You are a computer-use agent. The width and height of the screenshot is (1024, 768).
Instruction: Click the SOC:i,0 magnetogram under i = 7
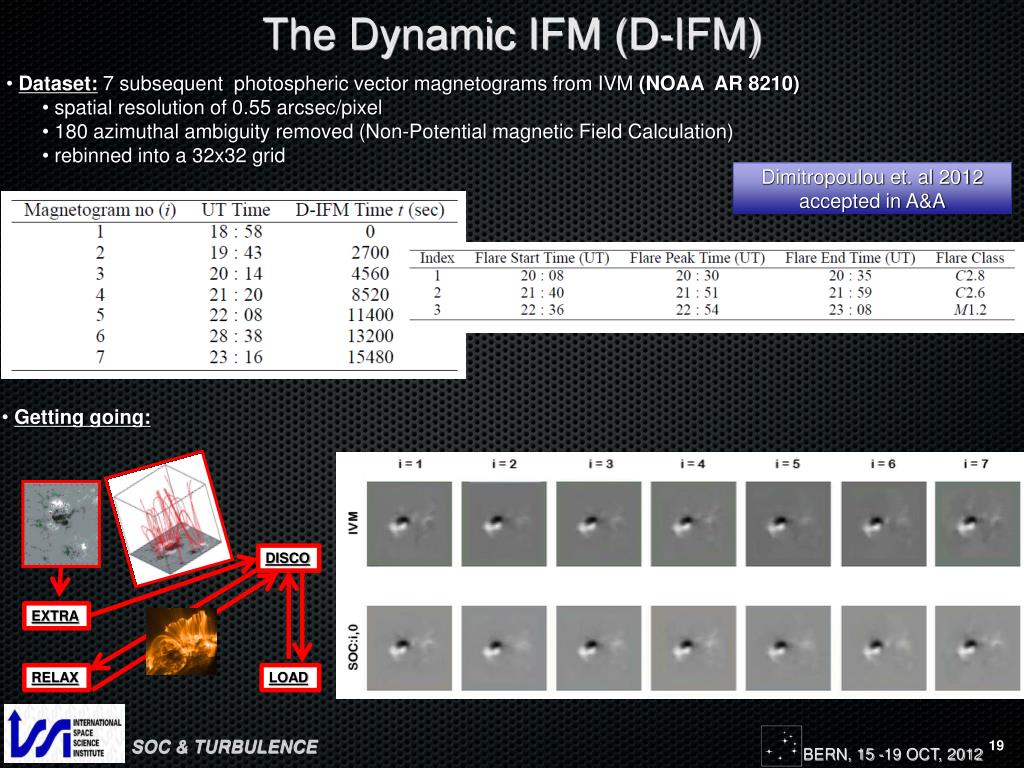click(978, 648)
